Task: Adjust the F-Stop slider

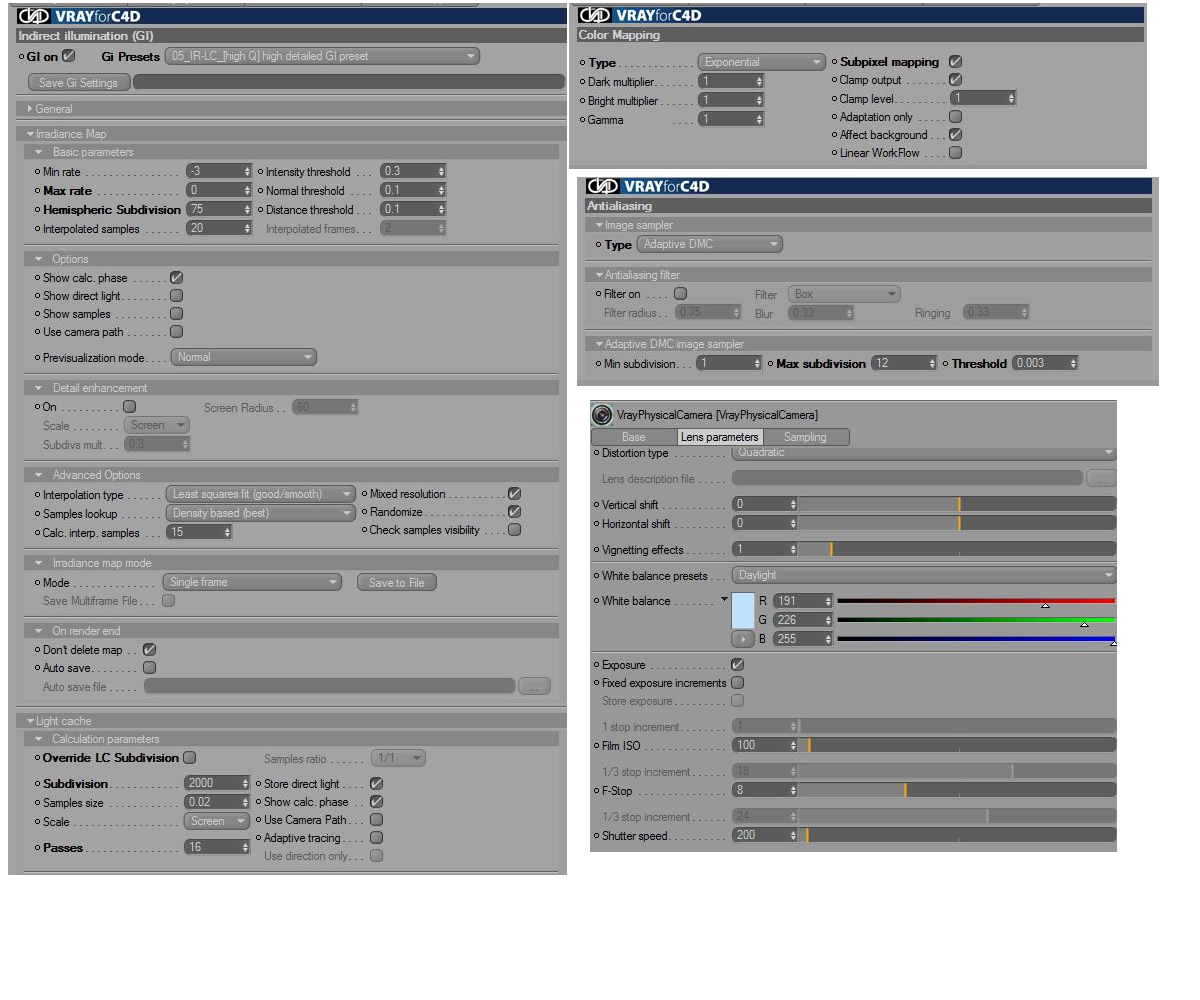Action: click(957, 790)
